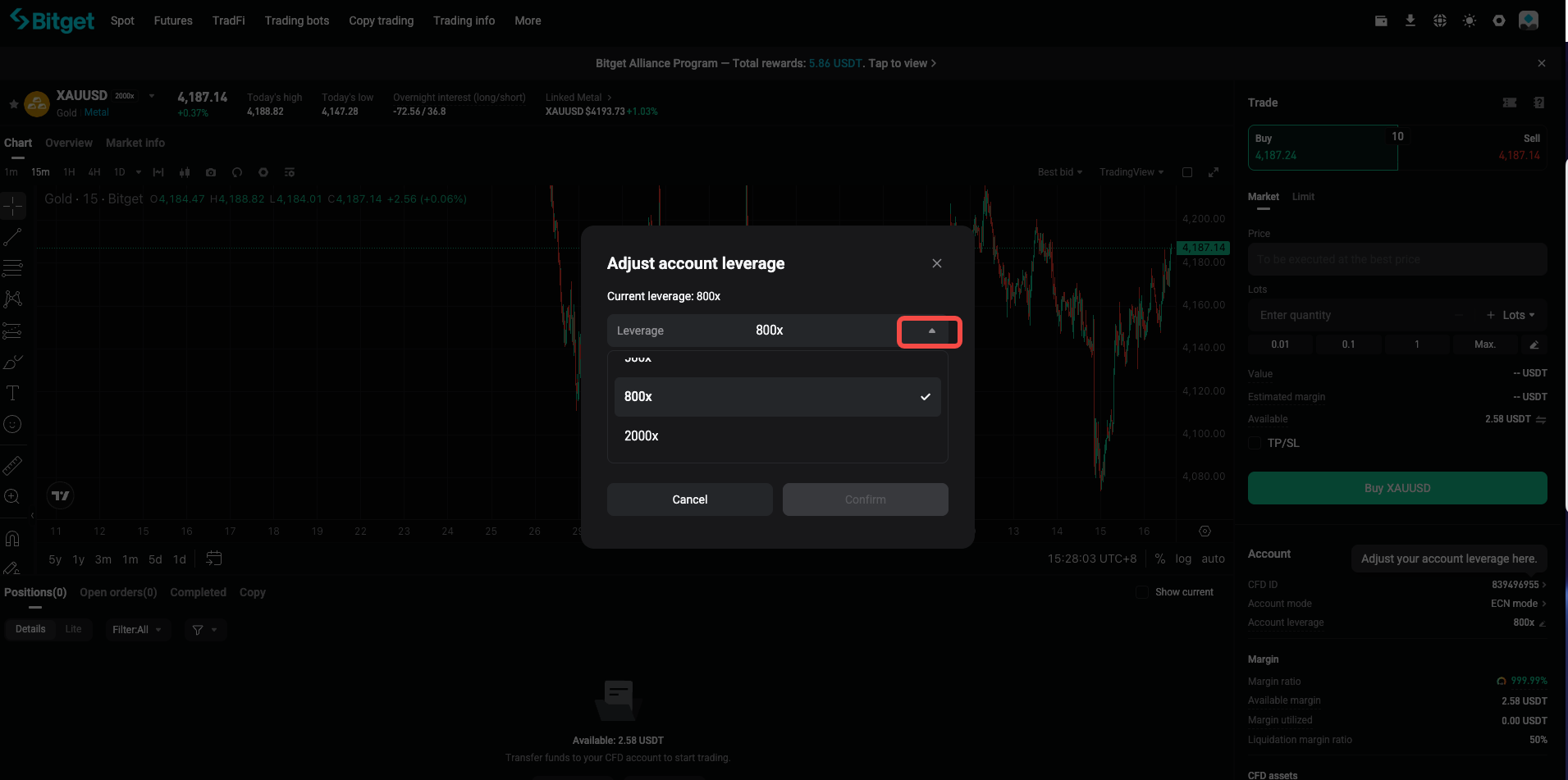Open chart settings hexagon icon
Image resolution: width=1568 pixels, height=780 pixels.
coord(263,172)
